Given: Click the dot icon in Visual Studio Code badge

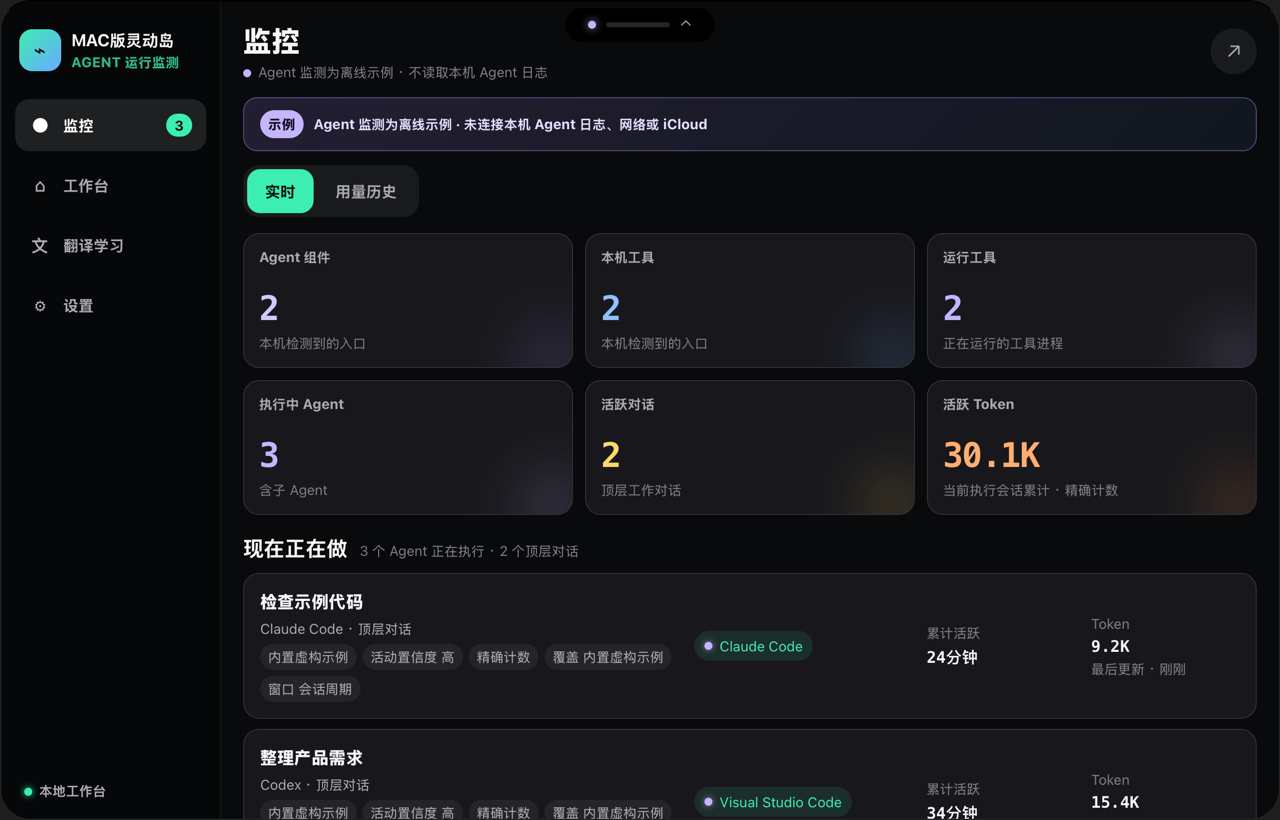Looking at the screenshot, I should 708,802.
